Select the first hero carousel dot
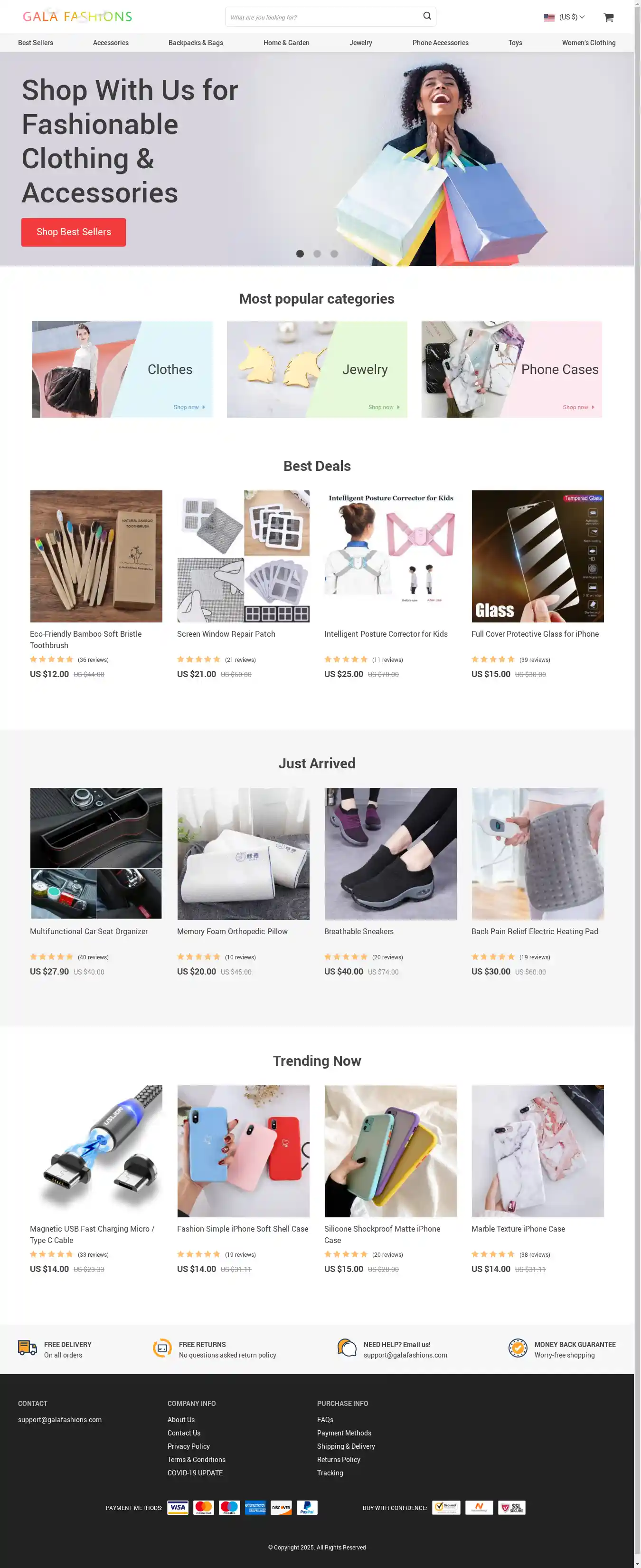 300,254
